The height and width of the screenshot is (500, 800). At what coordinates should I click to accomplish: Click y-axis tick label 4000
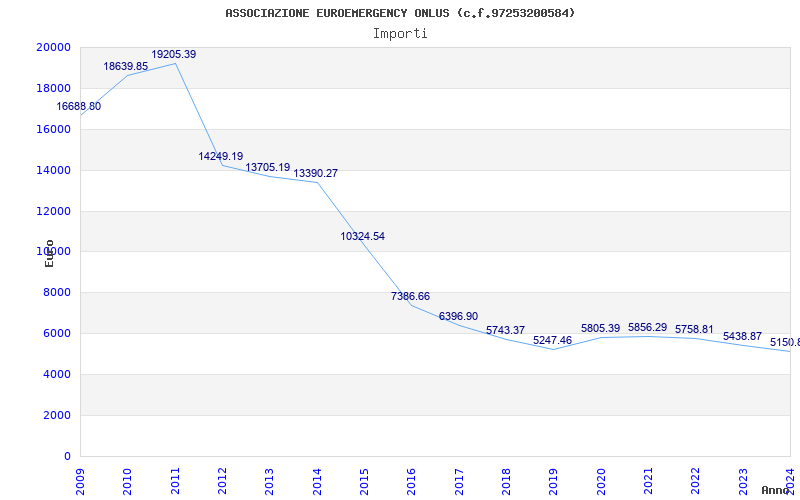click(56, 374)
